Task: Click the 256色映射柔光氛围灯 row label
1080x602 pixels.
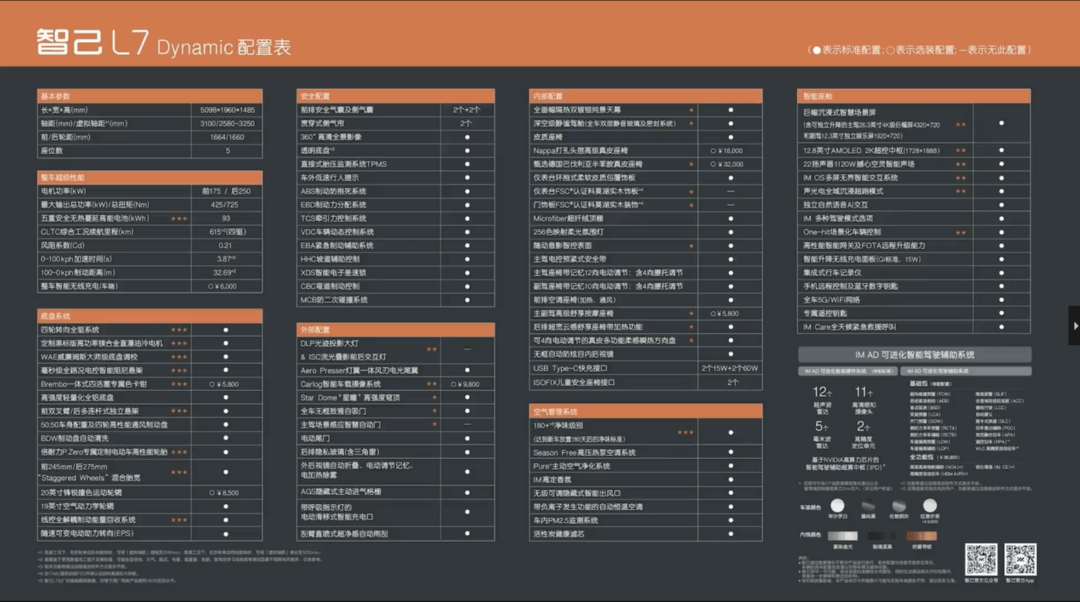Action: 568,232
